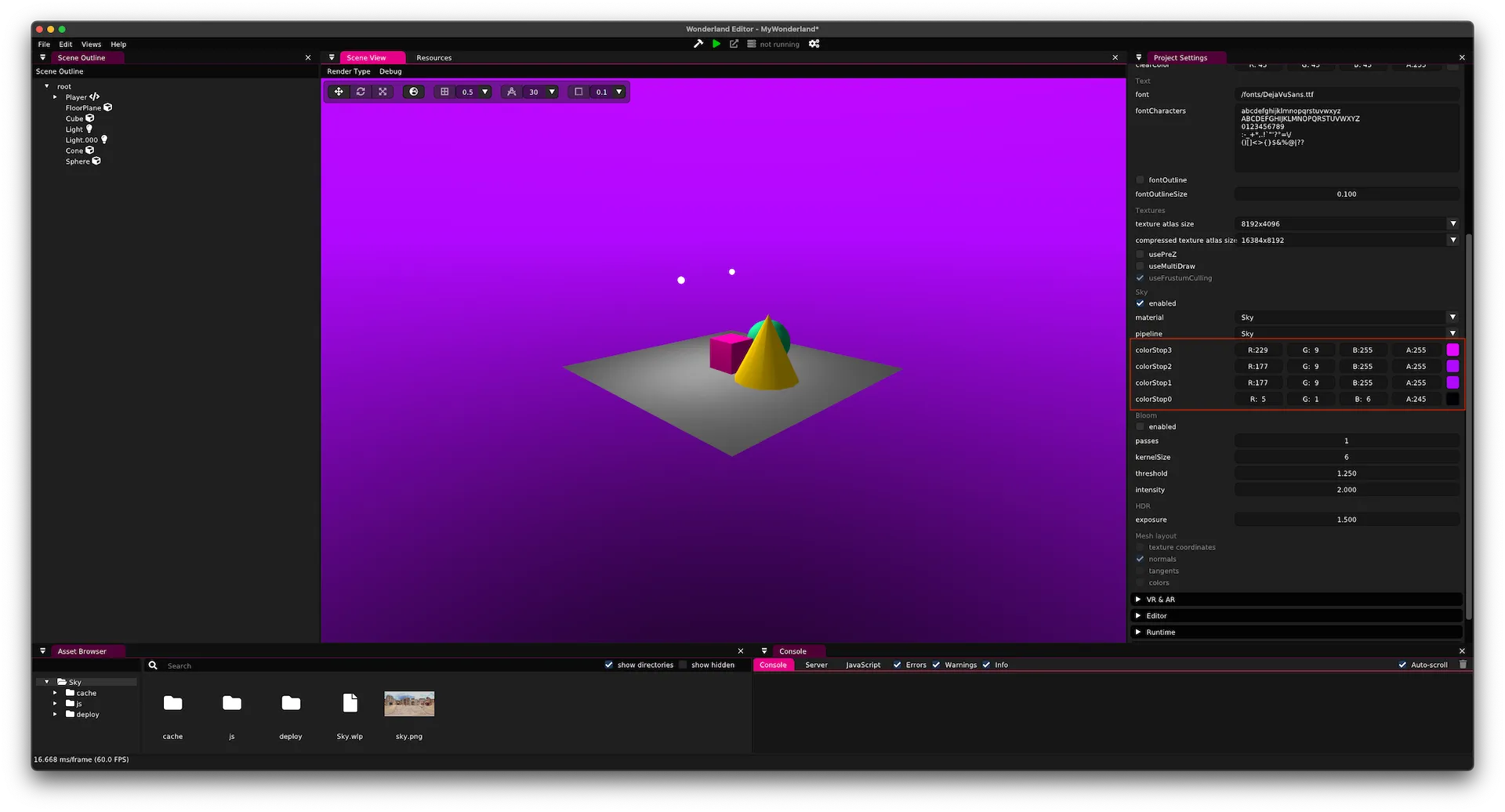Click the hammer package build icon

698,44
